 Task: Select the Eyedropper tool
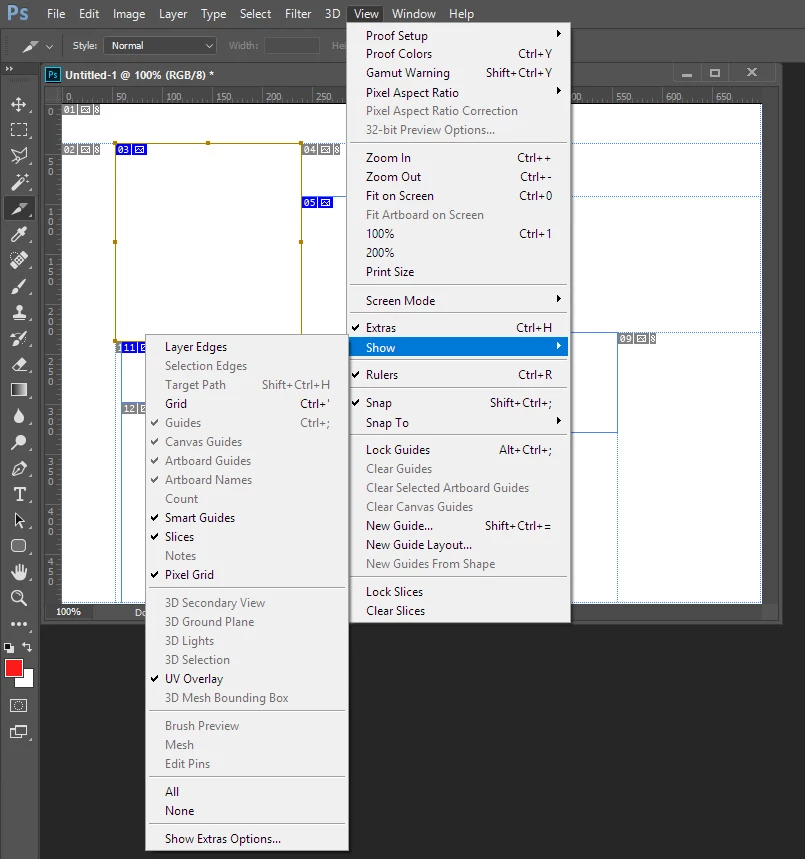[x=19, y=234]
